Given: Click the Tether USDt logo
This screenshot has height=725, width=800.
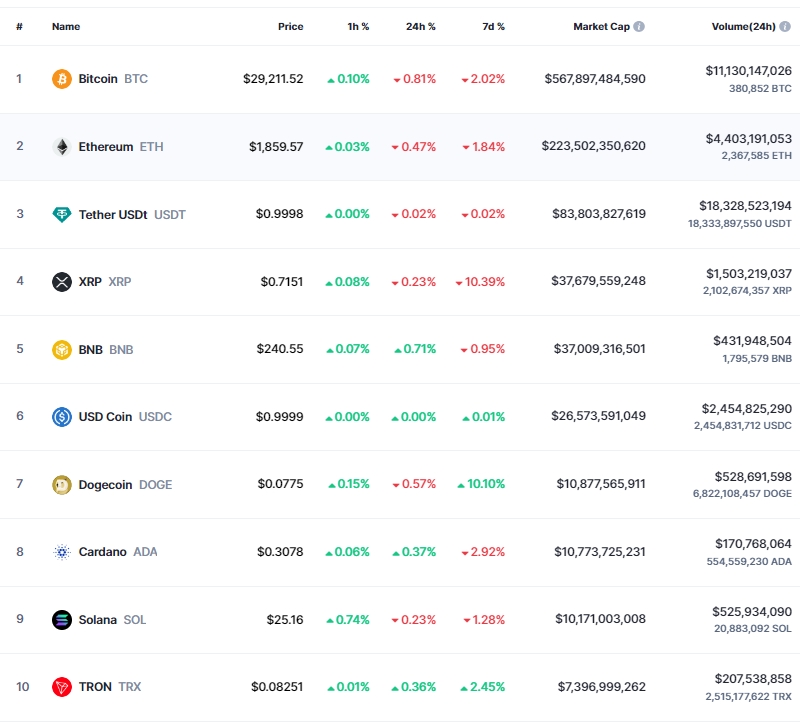Looking at the screenshot, I should tap(62, 214).
